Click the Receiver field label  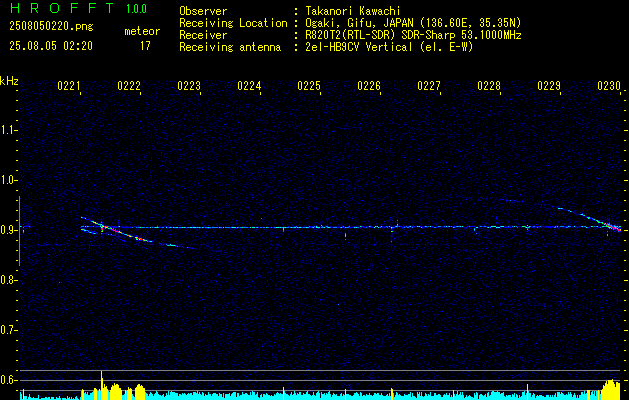(203, 35)
